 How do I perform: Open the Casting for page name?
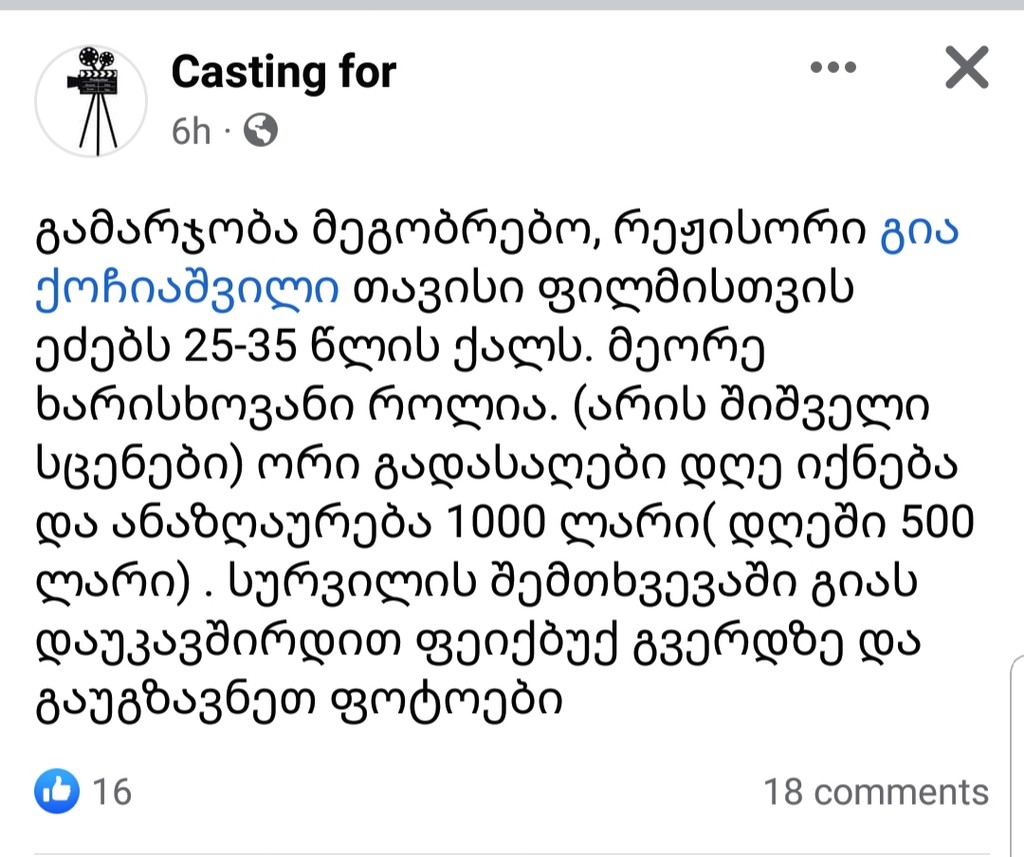(x=284, y=72)
